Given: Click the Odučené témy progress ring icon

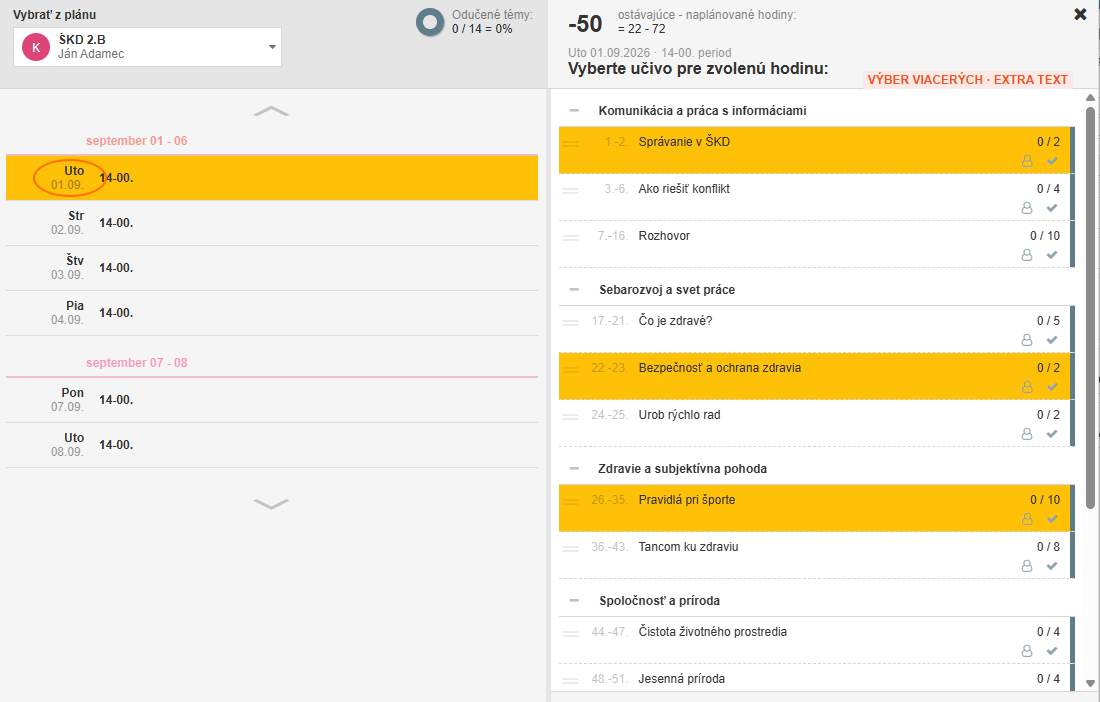Looking at the screenshot, I should tap(430, 22).
